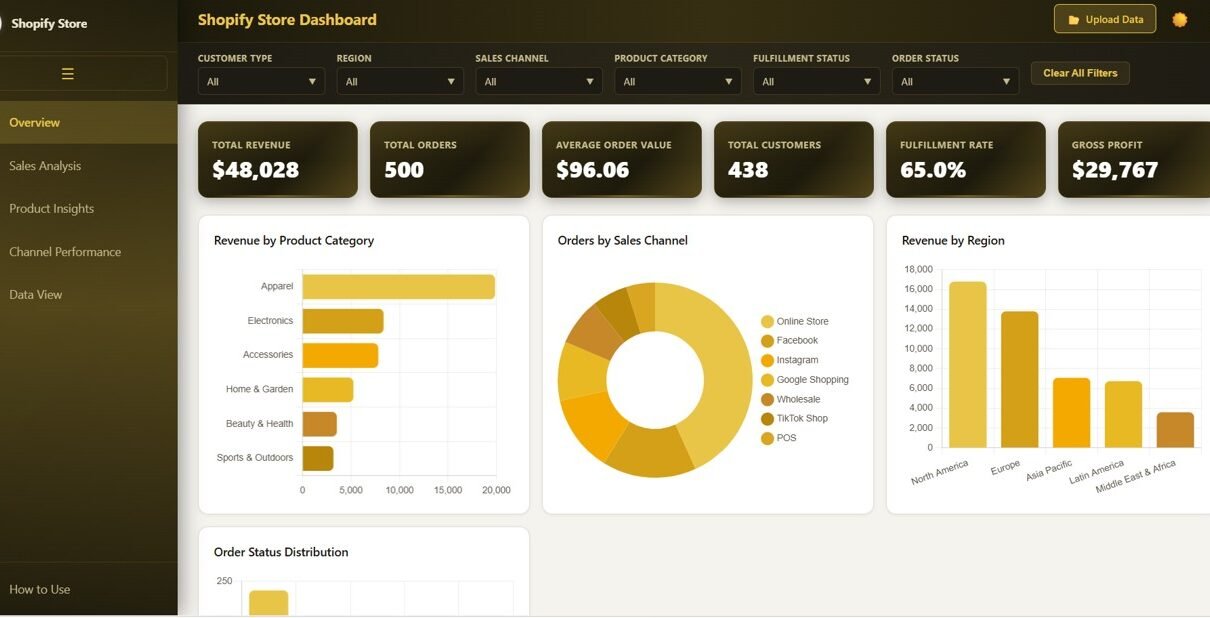Click the TikTok Shop legend icon
The image size is (1210, 618).
click(x=767, y=419)
